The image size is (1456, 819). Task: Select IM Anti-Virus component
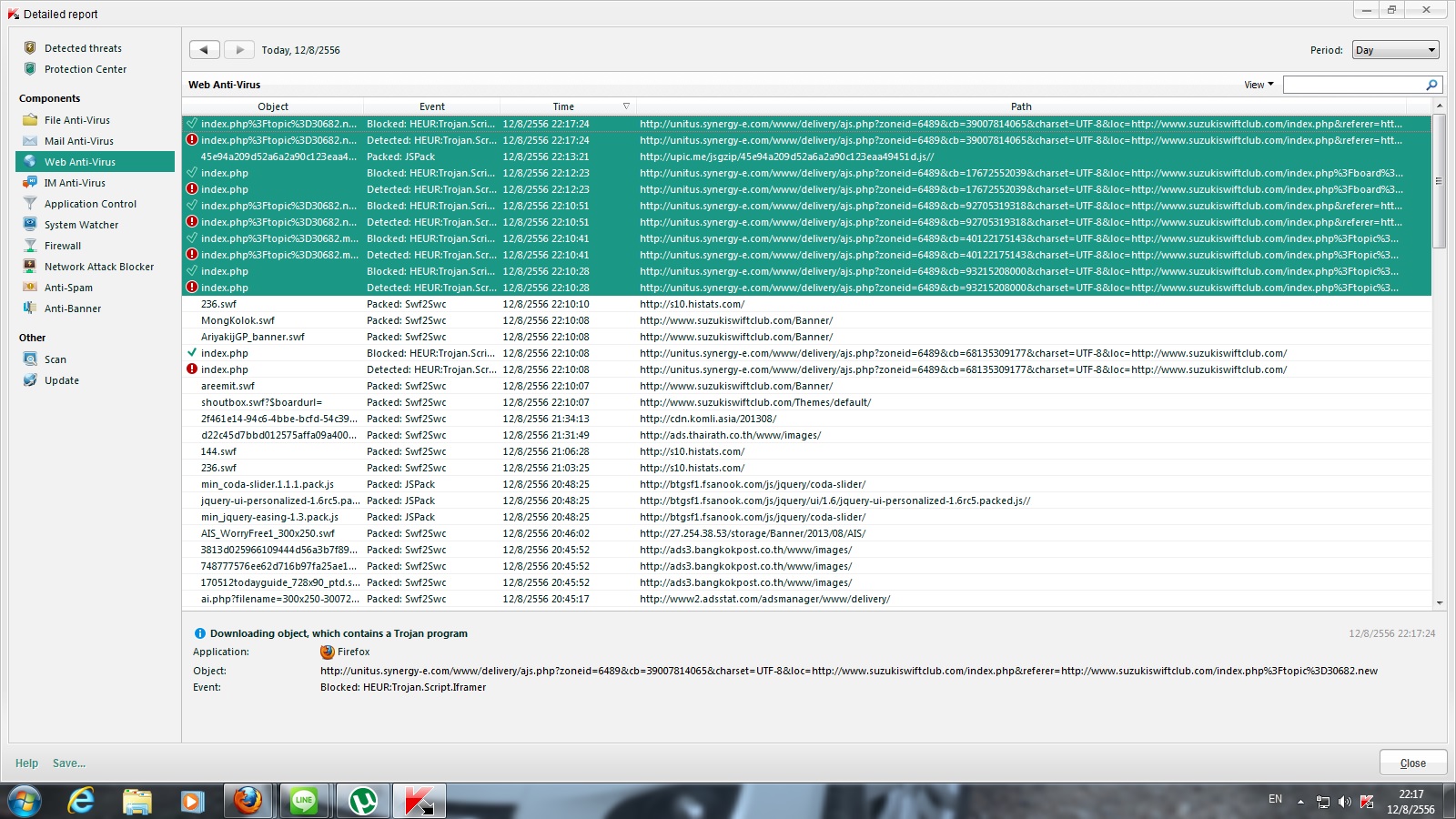(x=75, y=183)
